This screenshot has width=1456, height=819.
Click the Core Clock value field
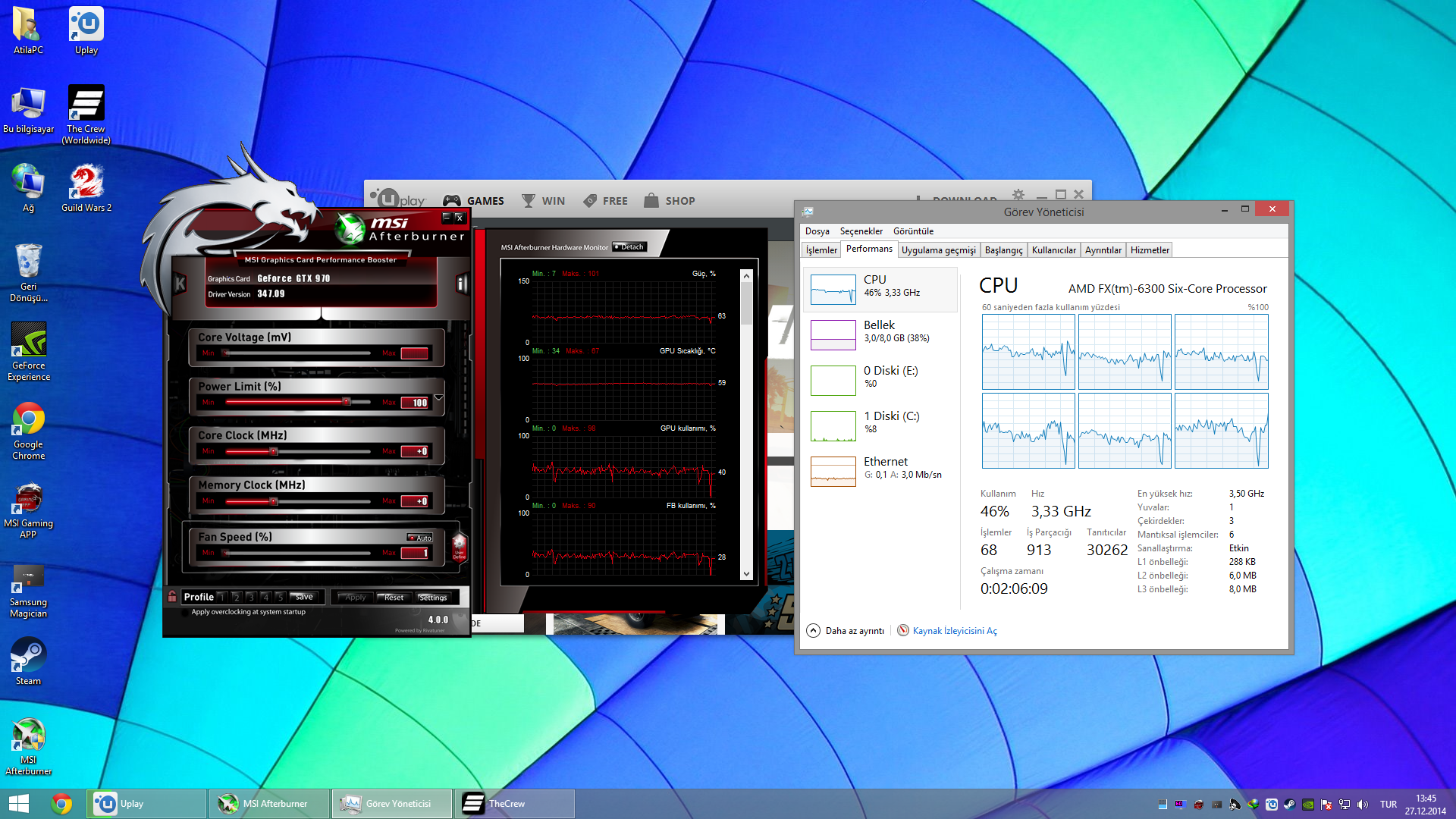pos(416,451)
